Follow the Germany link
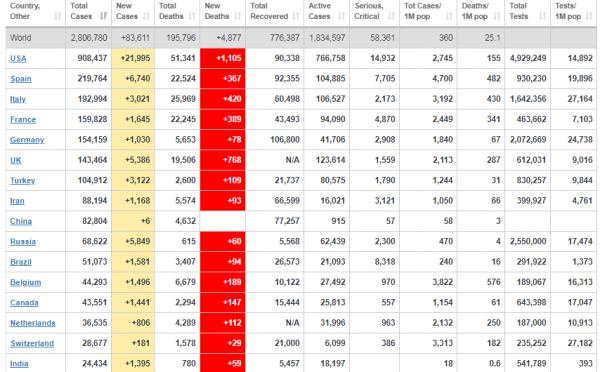The height and width of the screenshot is (372, 600). [x=27, y=140]
